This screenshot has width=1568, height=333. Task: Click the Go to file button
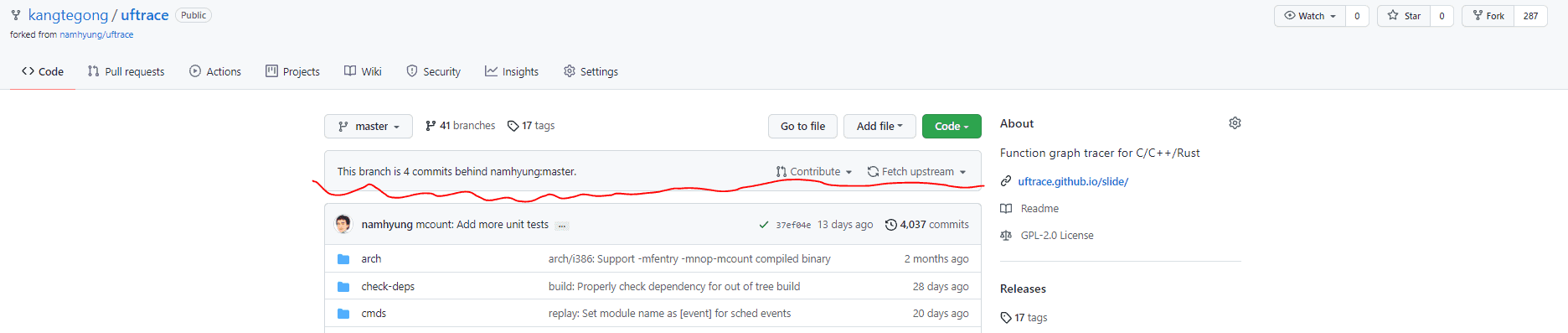[802, 126]
